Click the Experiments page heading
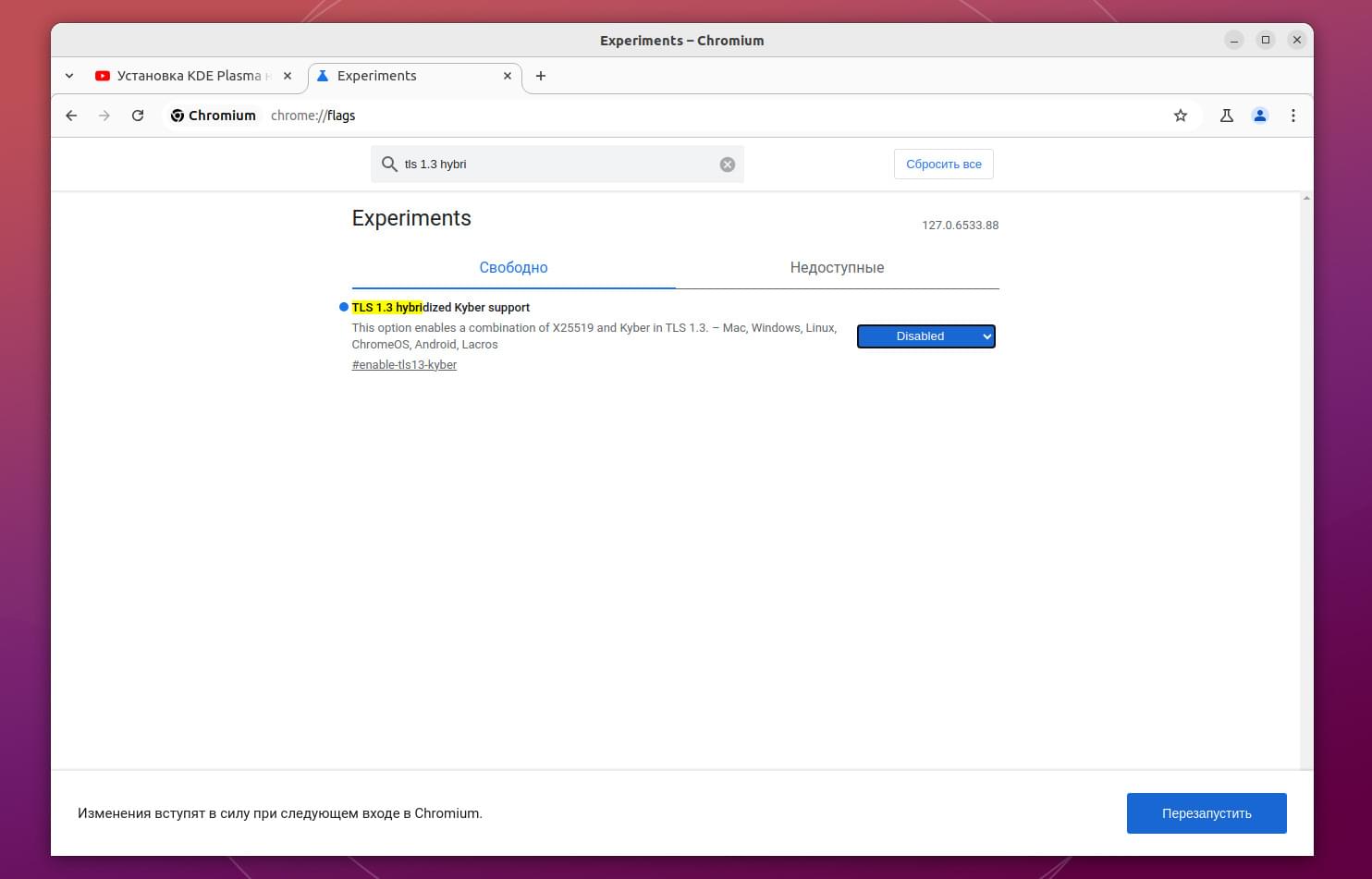Image resolution: width=1372 pixels, height=879 pixels. (411, 218)
